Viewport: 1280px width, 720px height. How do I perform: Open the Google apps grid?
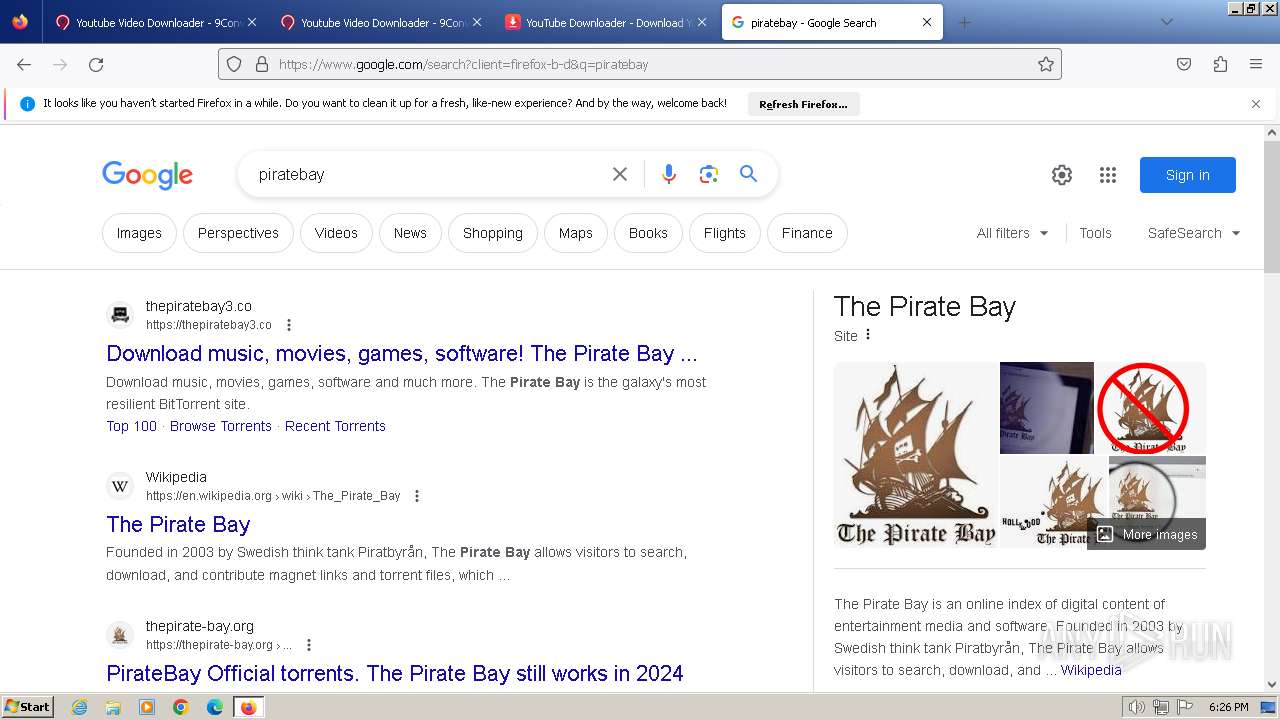[1108, 175]
